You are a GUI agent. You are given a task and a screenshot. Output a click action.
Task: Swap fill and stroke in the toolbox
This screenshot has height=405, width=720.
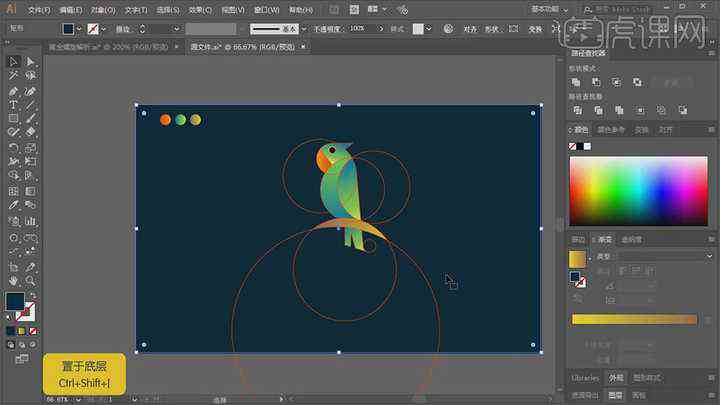pos(33,296)
